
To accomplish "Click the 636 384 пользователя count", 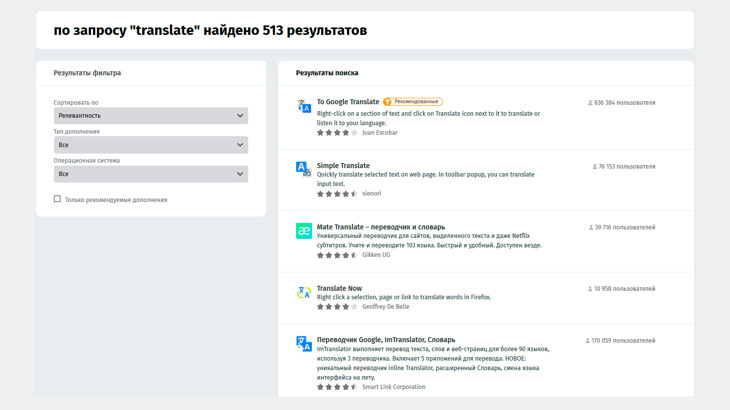I will click(624, 103).
